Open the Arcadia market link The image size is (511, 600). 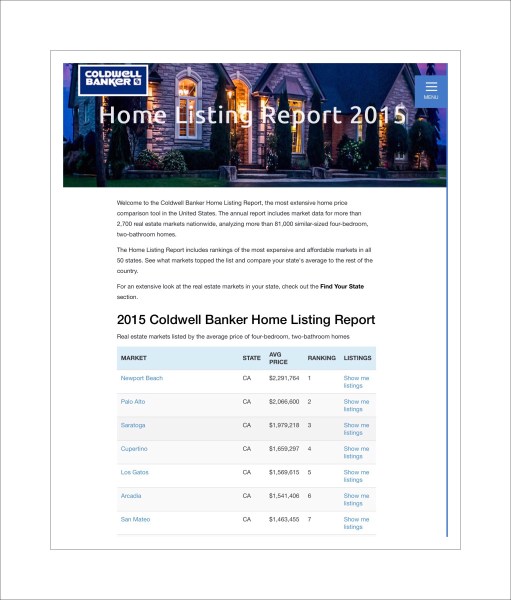[x=131, y=496]
